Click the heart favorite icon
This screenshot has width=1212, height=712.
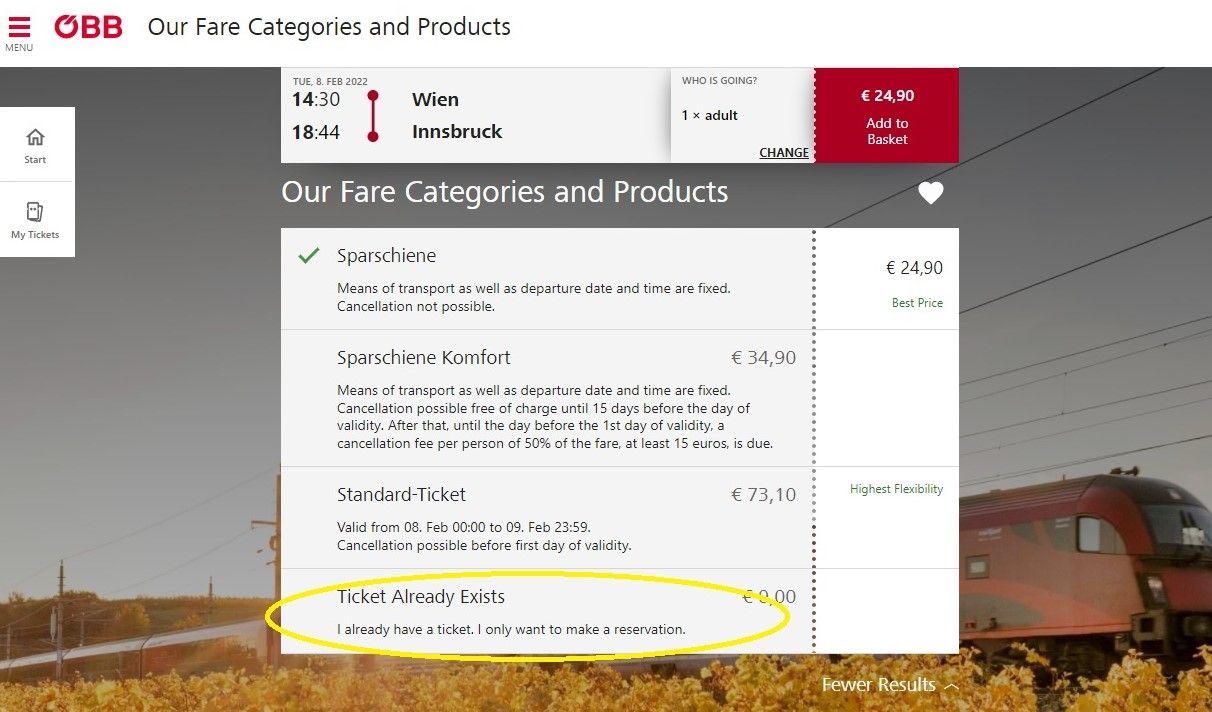click(931, 192)
